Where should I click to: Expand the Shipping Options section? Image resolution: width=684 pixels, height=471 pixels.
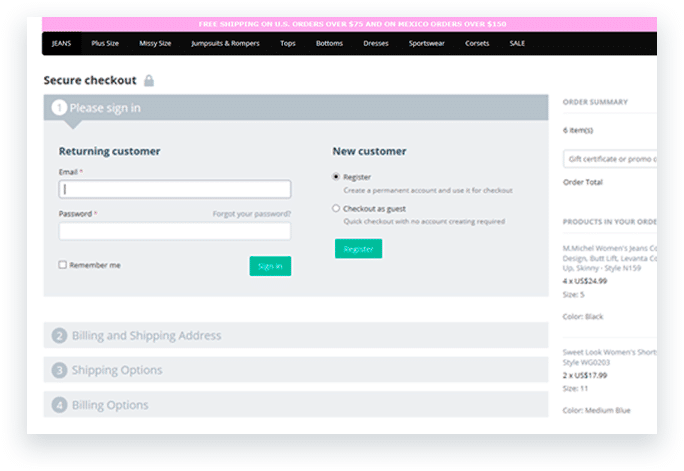pos(116,371)
